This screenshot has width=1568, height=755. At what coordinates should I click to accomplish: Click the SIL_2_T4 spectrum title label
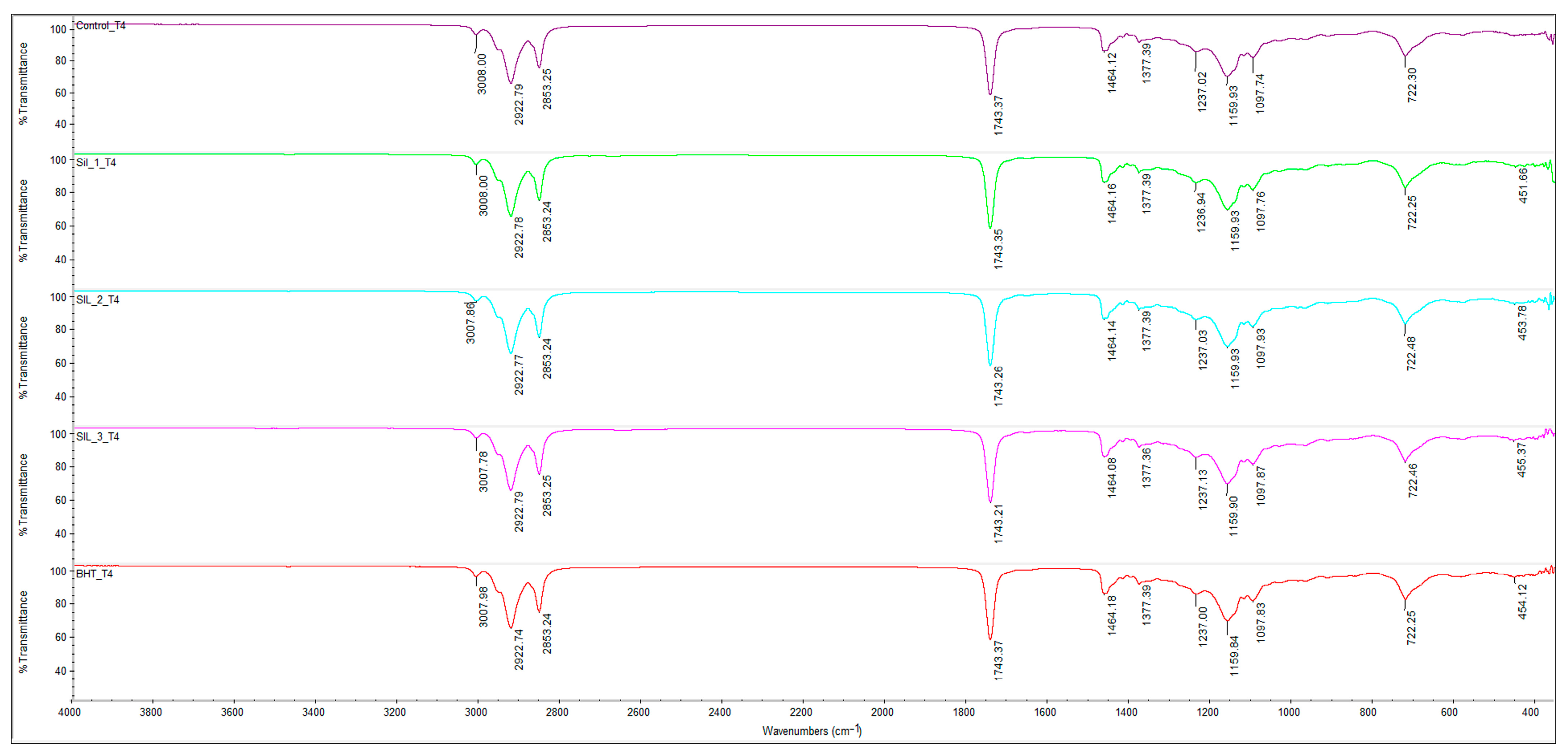(x=98, y=299)
